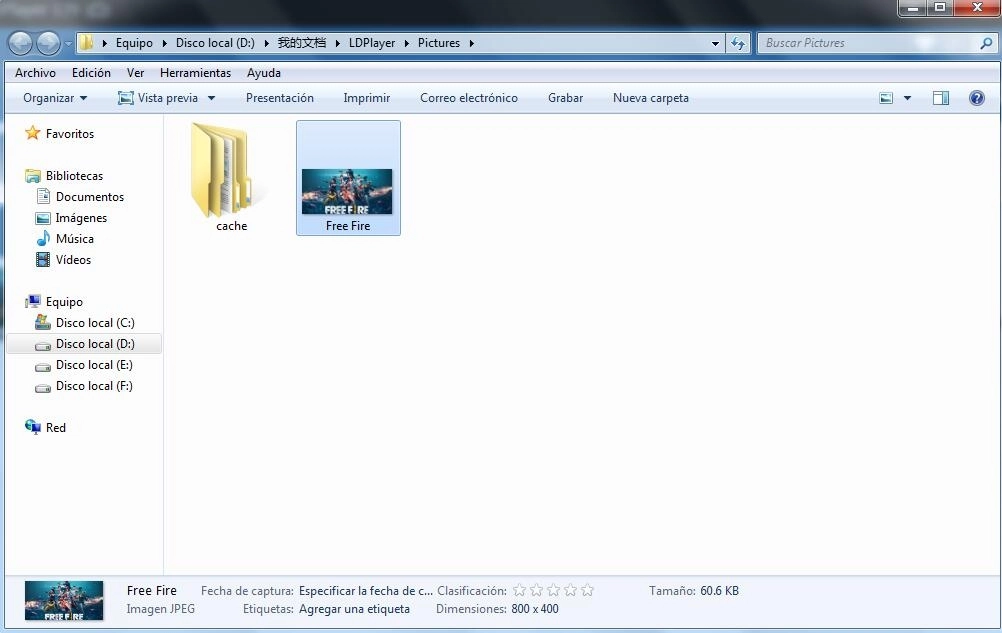Open the Edición menu
This screenshot has width=1002, height=633.
pyautogui.click(x=91, y=73)
